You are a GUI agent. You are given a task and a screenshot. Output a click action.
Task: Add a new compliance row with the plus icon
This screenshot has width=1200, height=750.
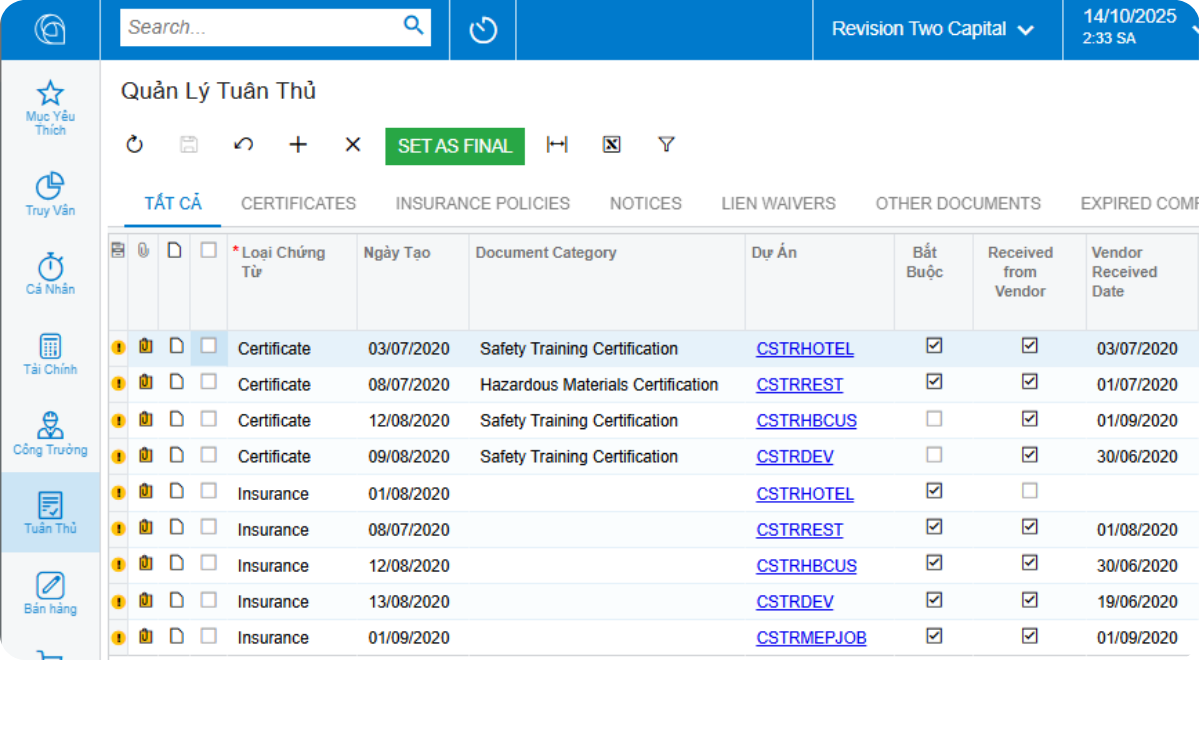(297, 145)
